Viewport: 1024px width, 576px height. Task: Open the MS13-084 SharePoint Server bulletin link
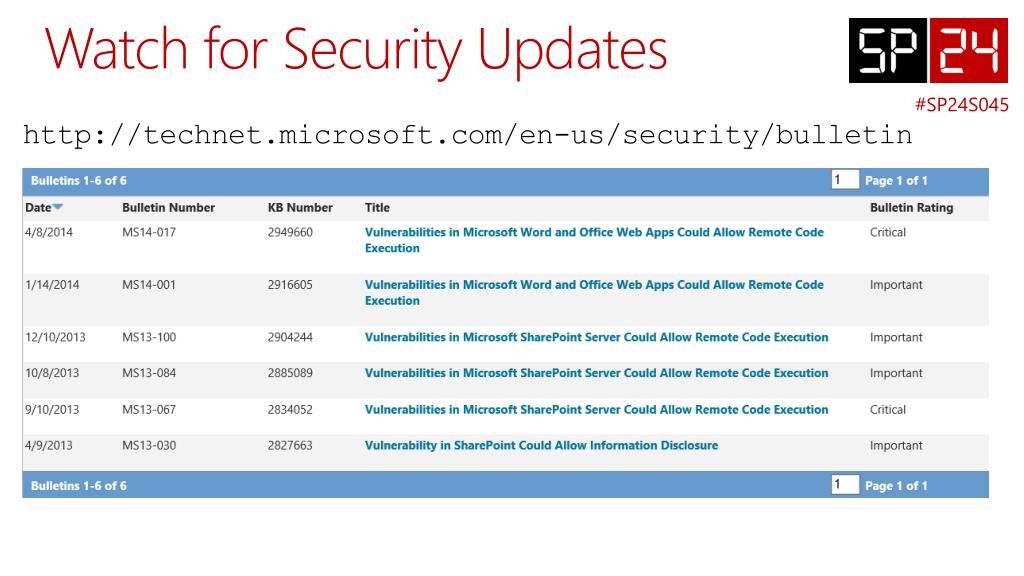[x=596, y=373]
